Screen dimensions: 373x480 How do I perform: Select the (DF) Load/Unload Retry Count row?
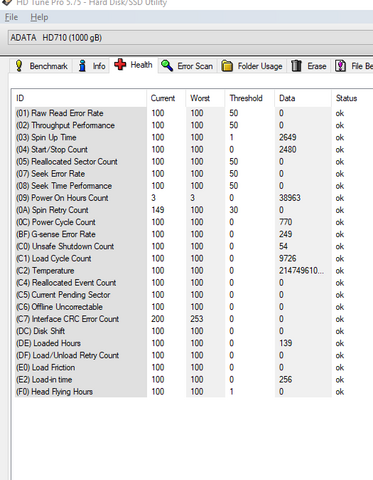193,355
